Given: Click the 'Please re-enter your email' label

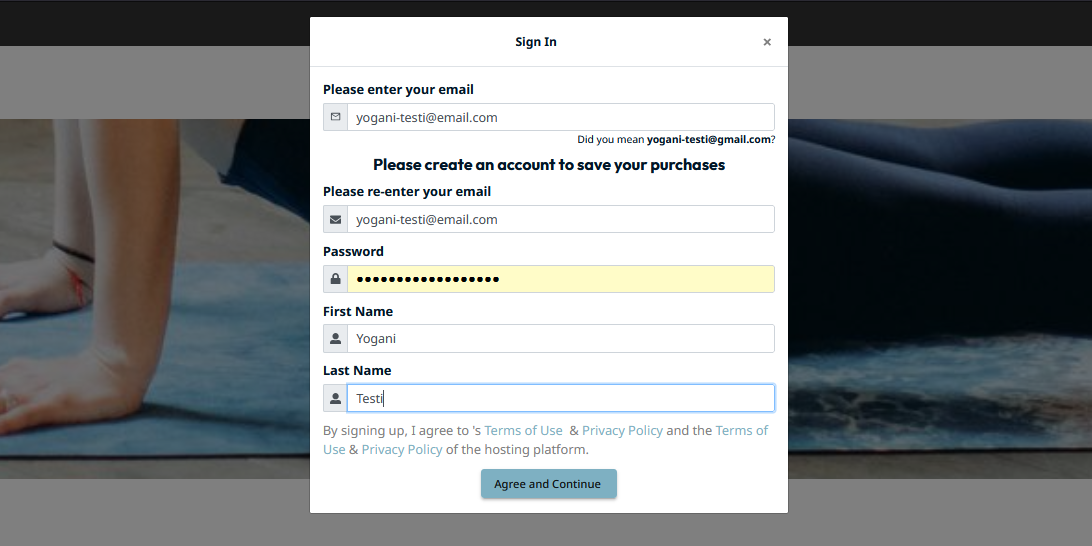Looking at the screenshot, I should [407, 191].
